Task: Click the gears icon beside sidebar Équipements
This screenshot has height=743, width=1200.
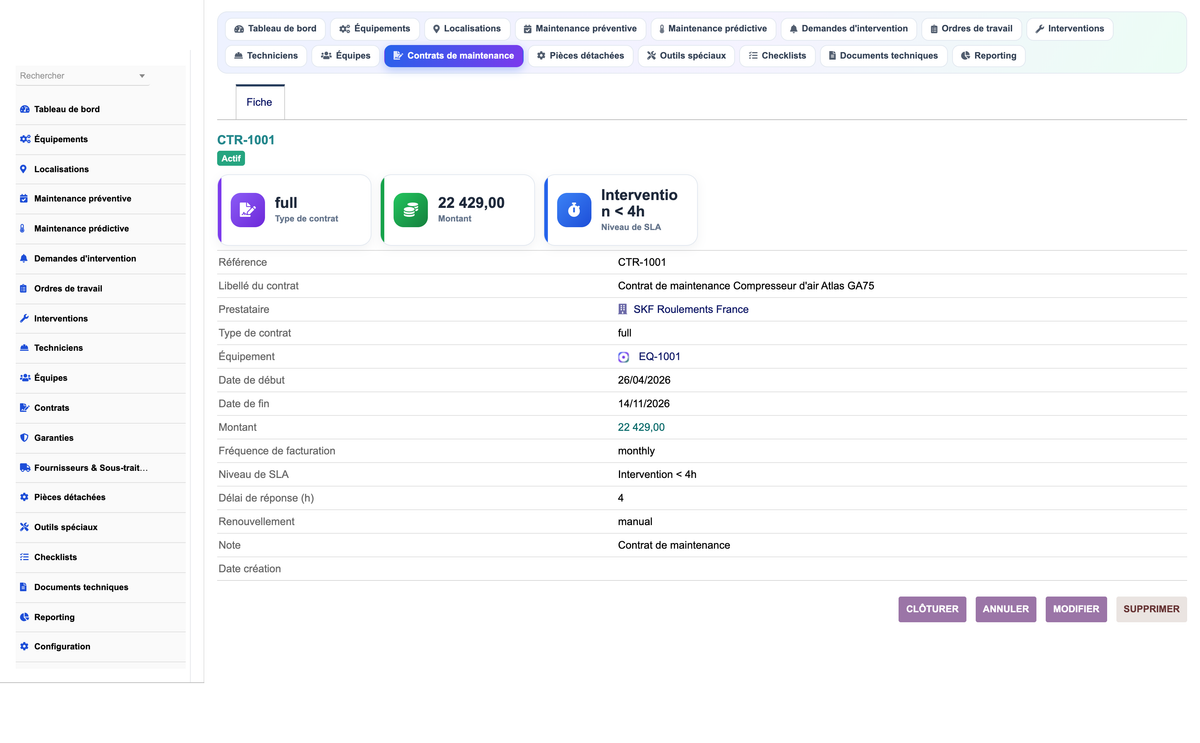Action: [25, 139]
